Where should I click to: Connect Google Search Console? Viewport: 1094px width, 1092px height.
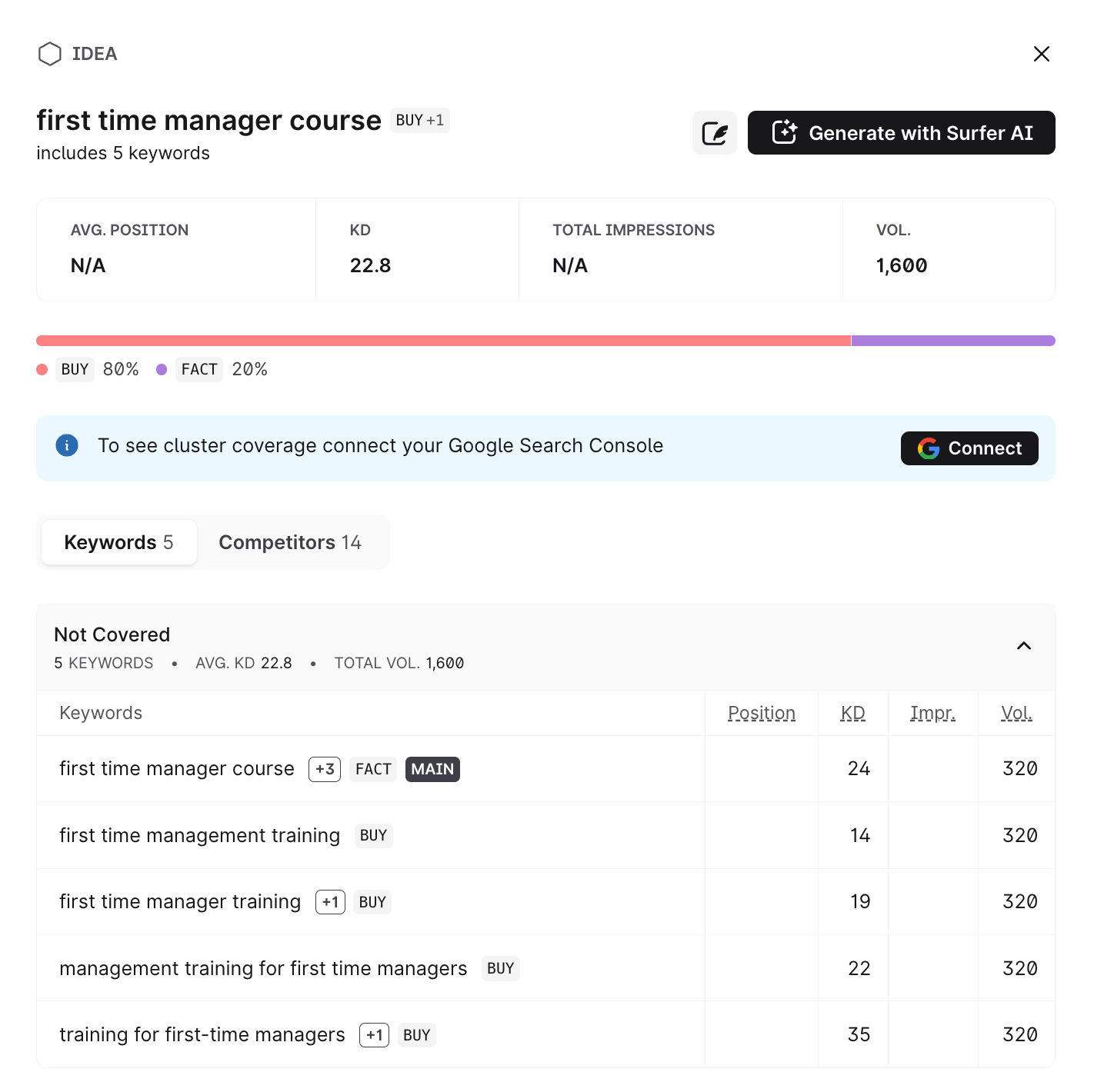click(x=969, y=448)
